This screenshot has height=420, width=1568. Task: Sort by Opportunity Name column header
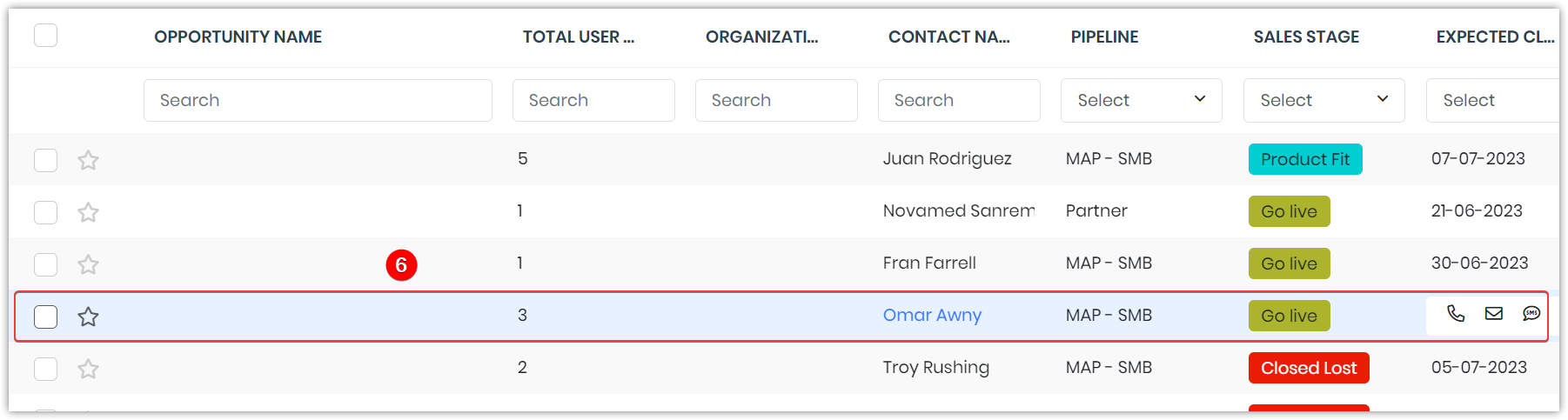238,37
